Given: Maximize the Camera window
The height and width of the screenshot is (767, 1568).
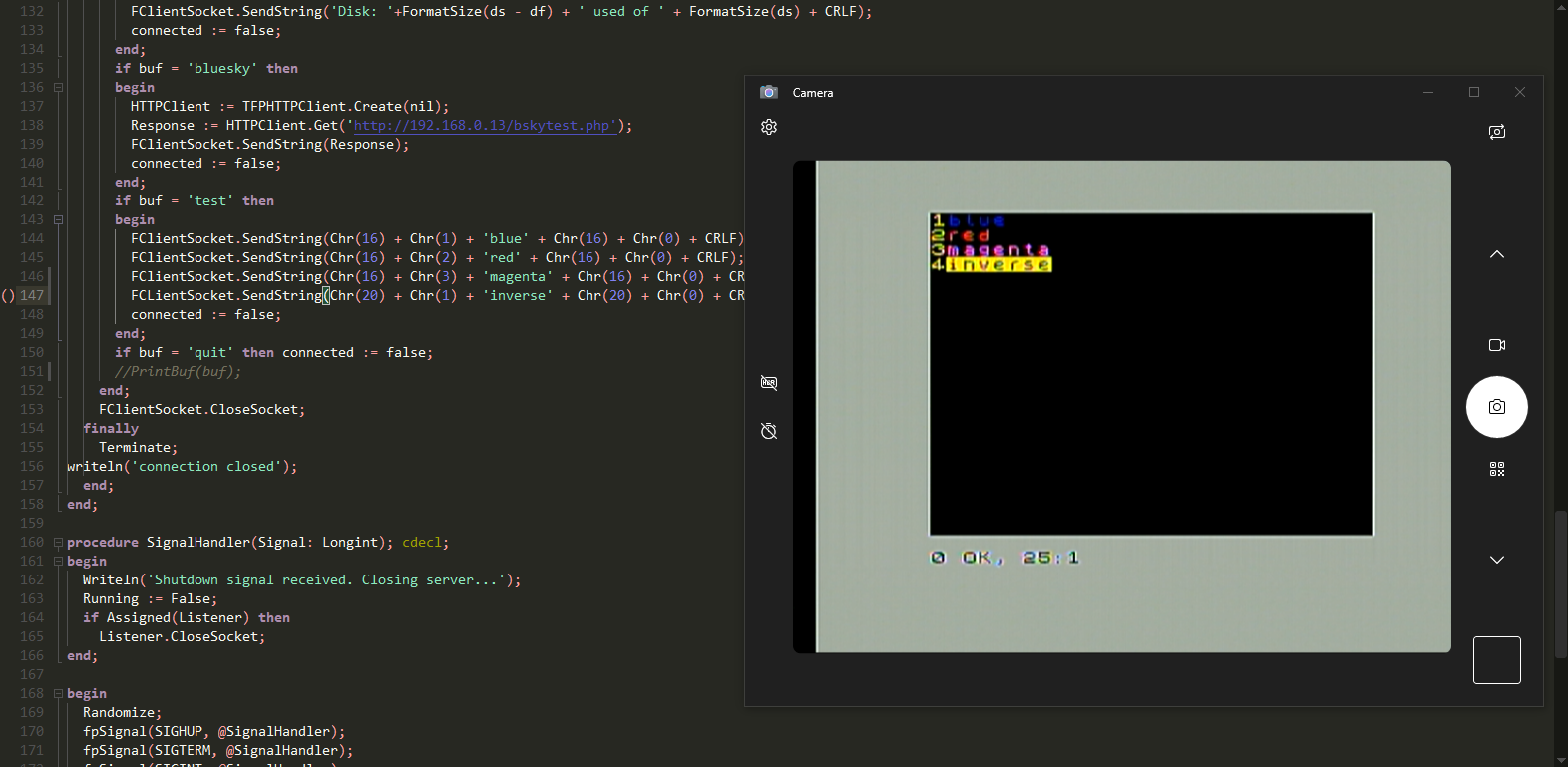Looking at the screenshot, I should coord(1474,92).
